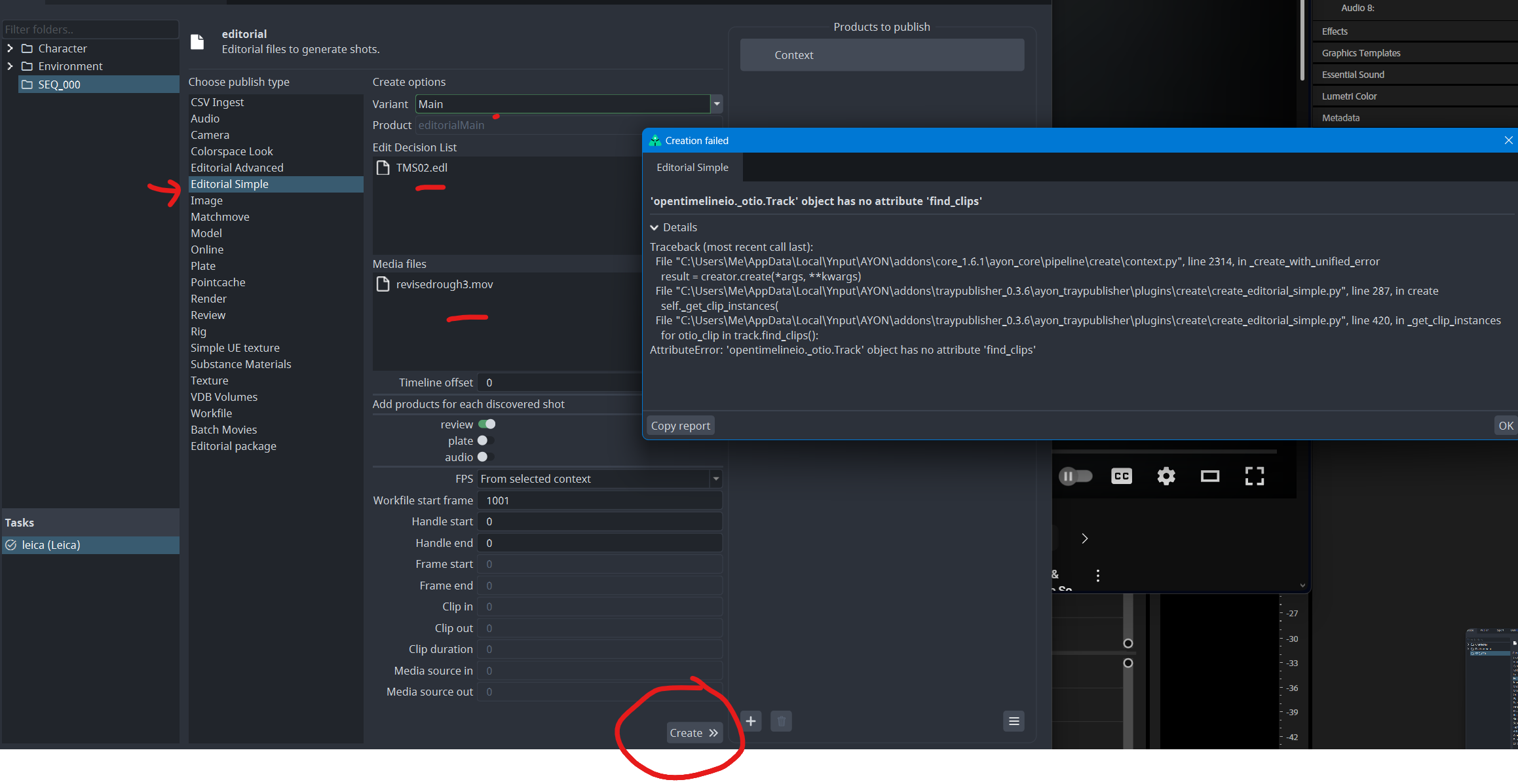Expand the Character folder
The width and height of the screenshot is (1518, 784).
pos(10,48)
